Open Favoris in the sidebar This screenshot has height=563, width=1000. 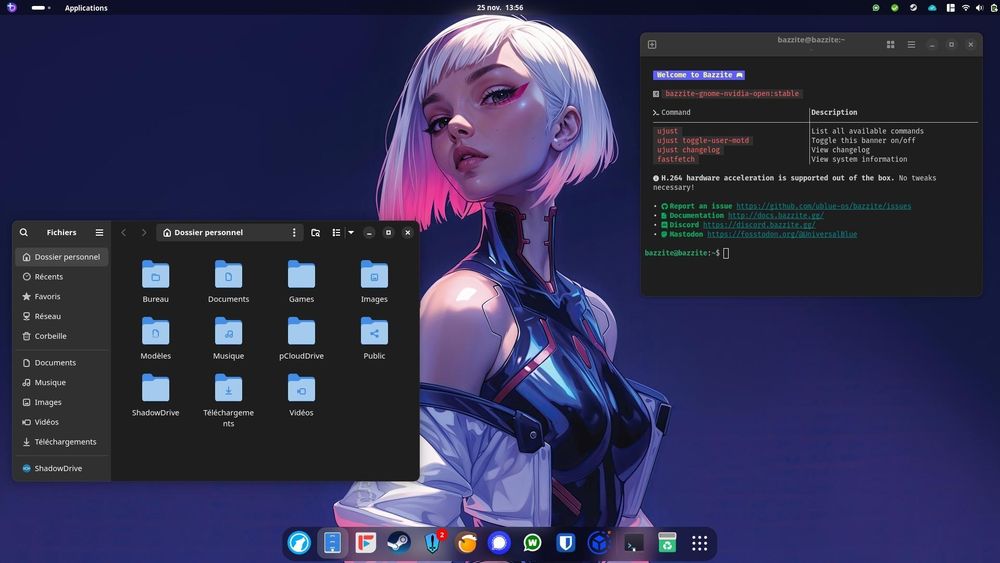[61, 296]
